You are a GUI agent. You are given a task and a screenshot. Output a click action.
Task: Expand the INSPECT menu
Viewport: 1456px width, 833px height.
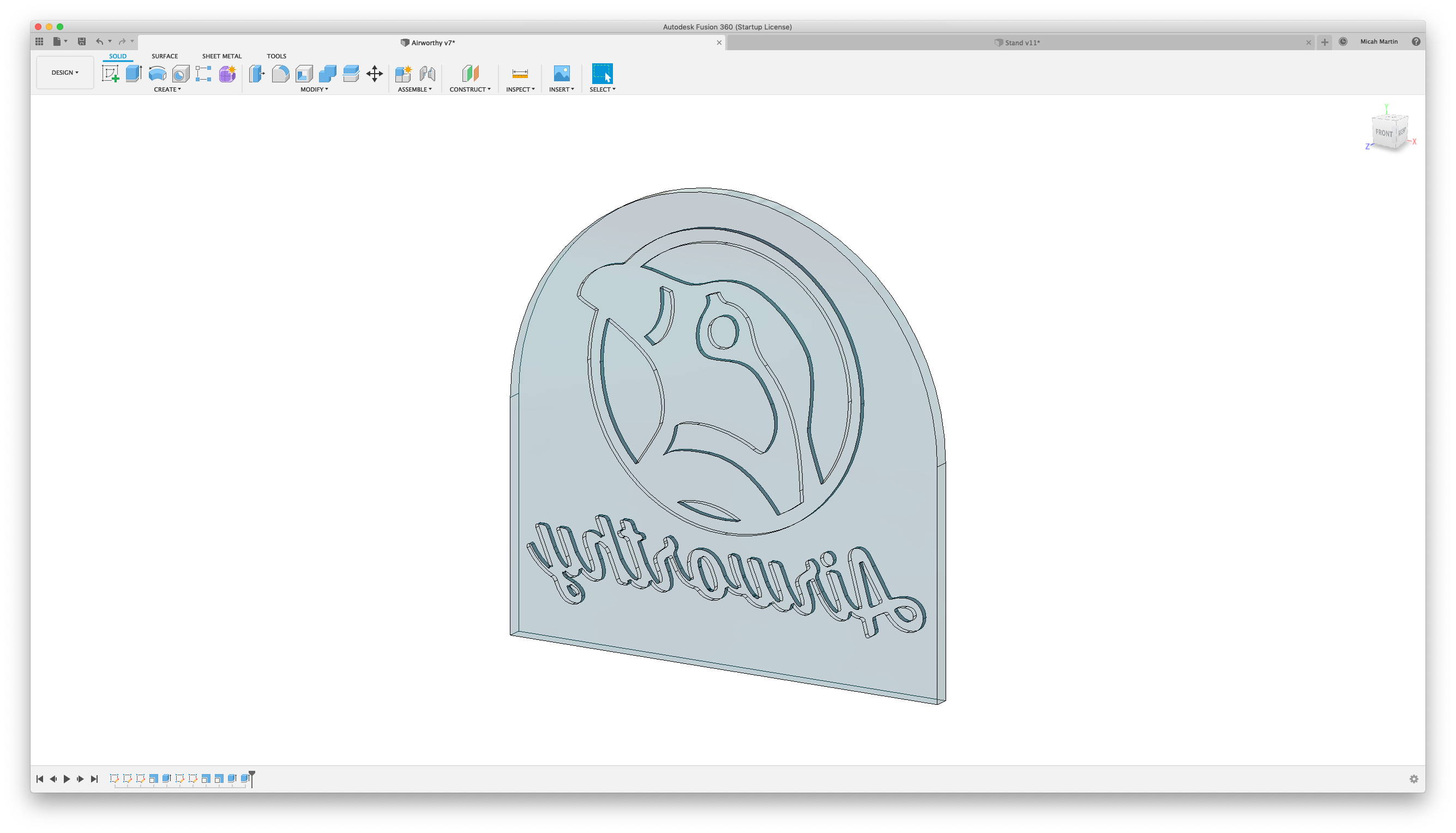(520, 89)
